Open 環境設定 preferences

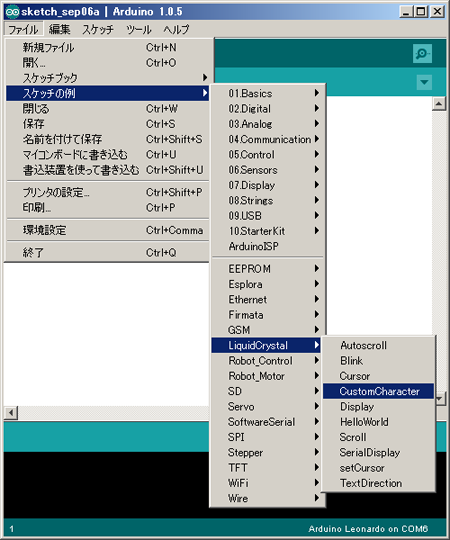pos(107,230)
